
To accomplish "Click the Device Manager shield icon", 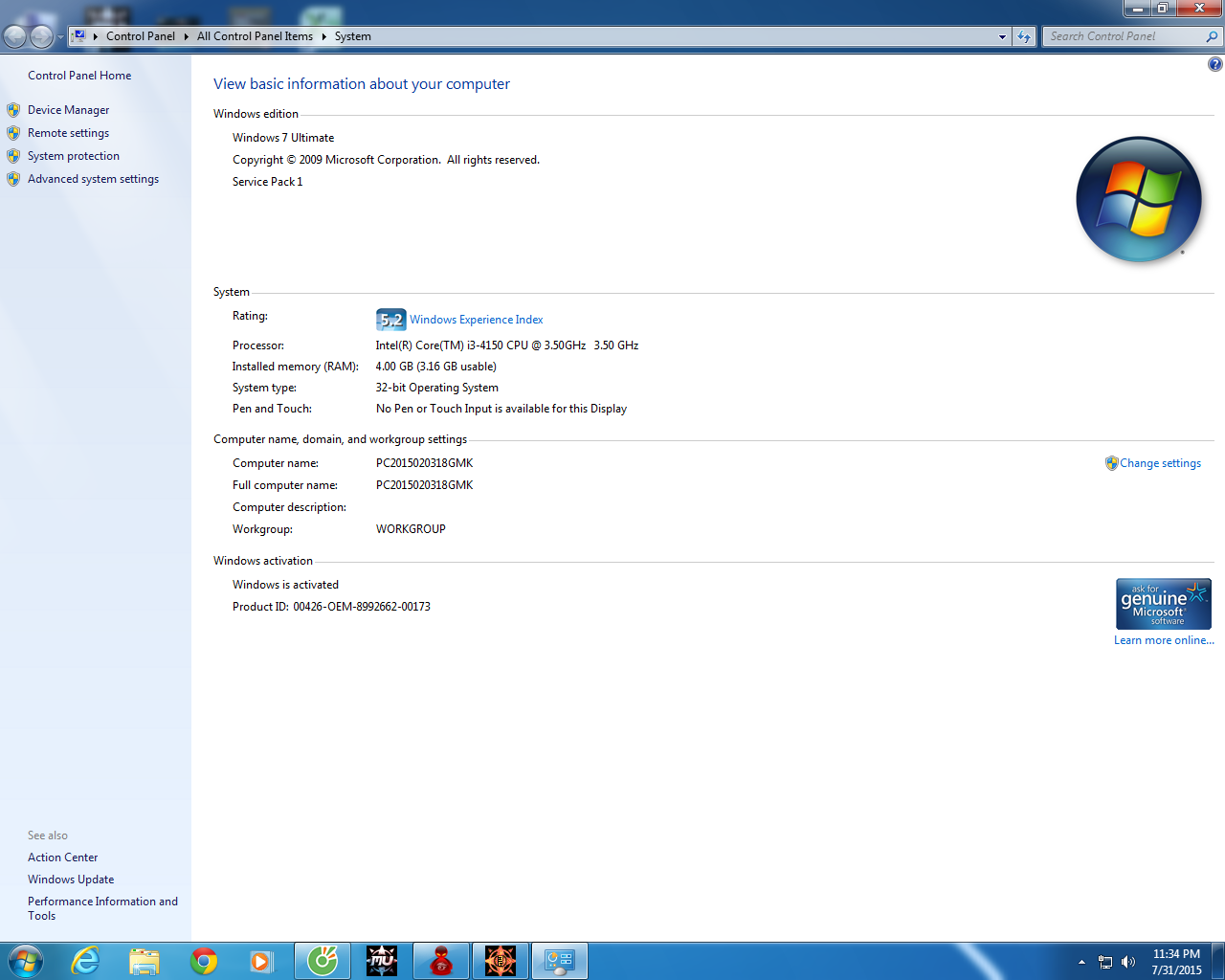I will pos(13,110).
